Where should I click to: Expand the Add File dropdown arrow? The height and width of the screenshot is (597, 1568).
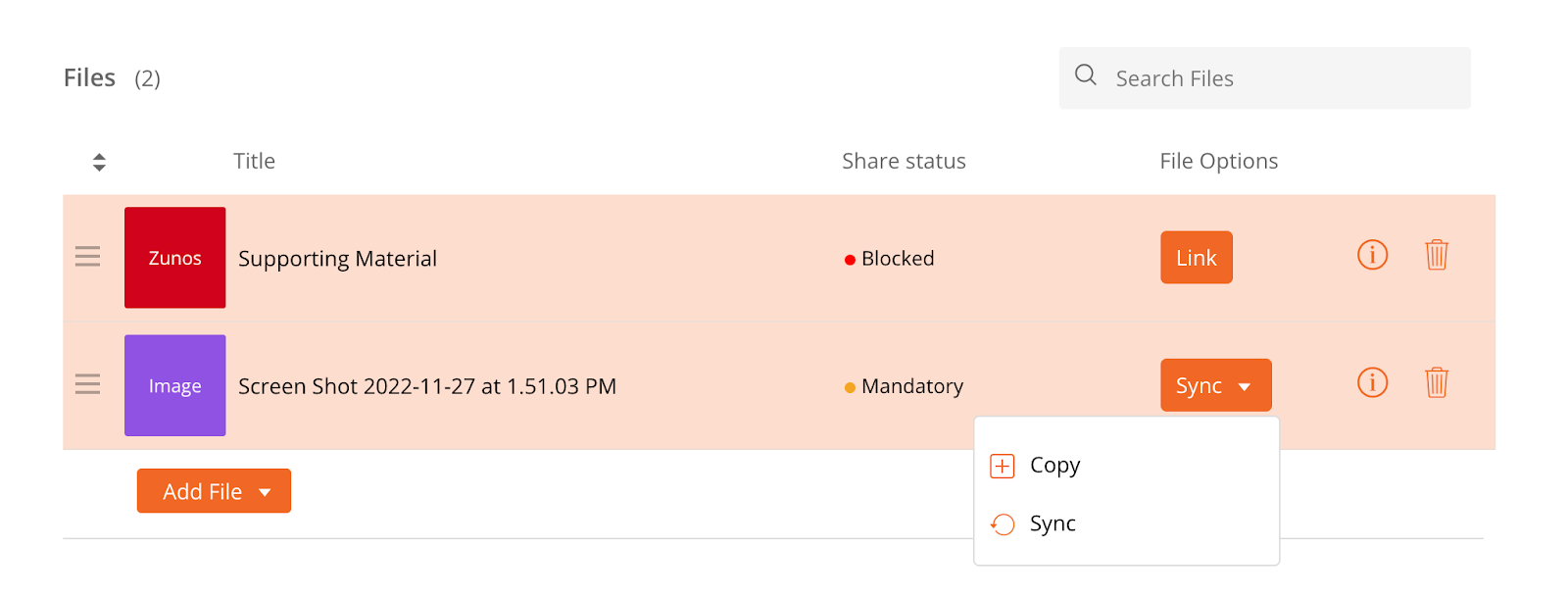pyautogui.click(x=265, y=492)
